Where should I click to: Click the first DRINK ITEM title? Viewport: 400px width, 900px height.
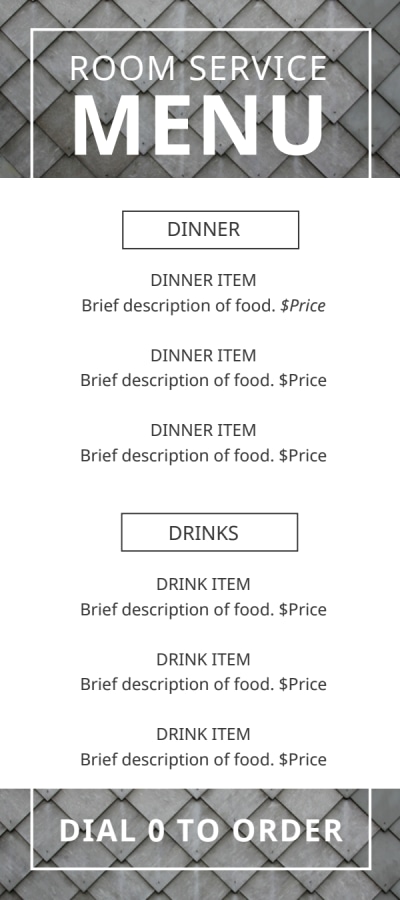(x=203, y=584)
